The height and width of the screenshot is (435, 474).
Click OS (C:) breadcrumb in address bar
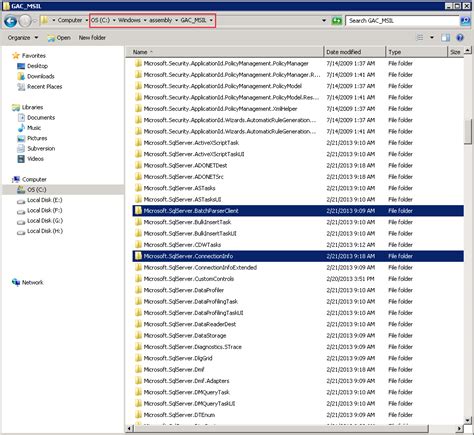point(101,20)
